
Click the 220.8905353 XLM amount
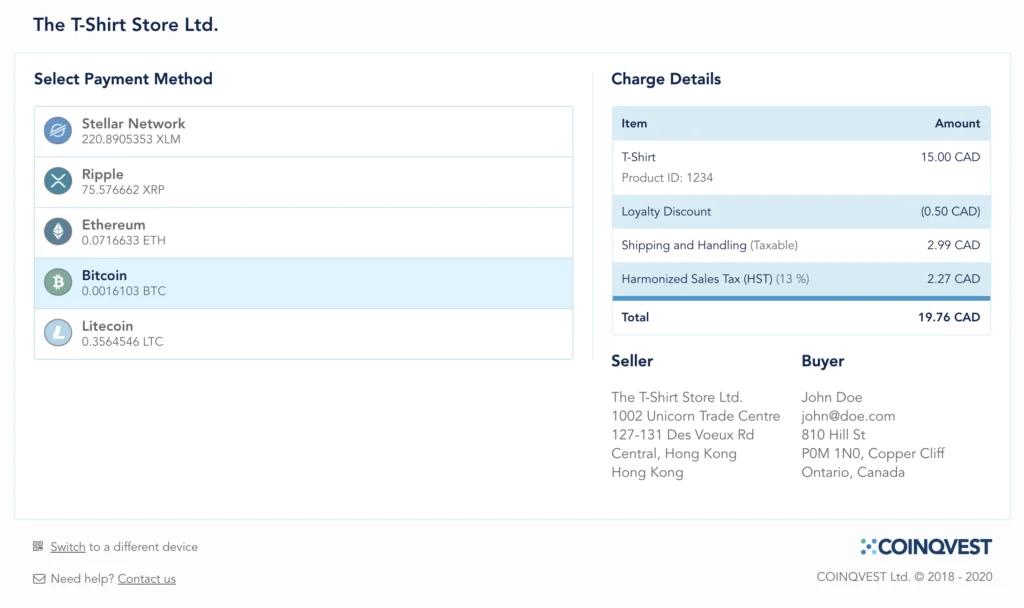pos(131,139)
